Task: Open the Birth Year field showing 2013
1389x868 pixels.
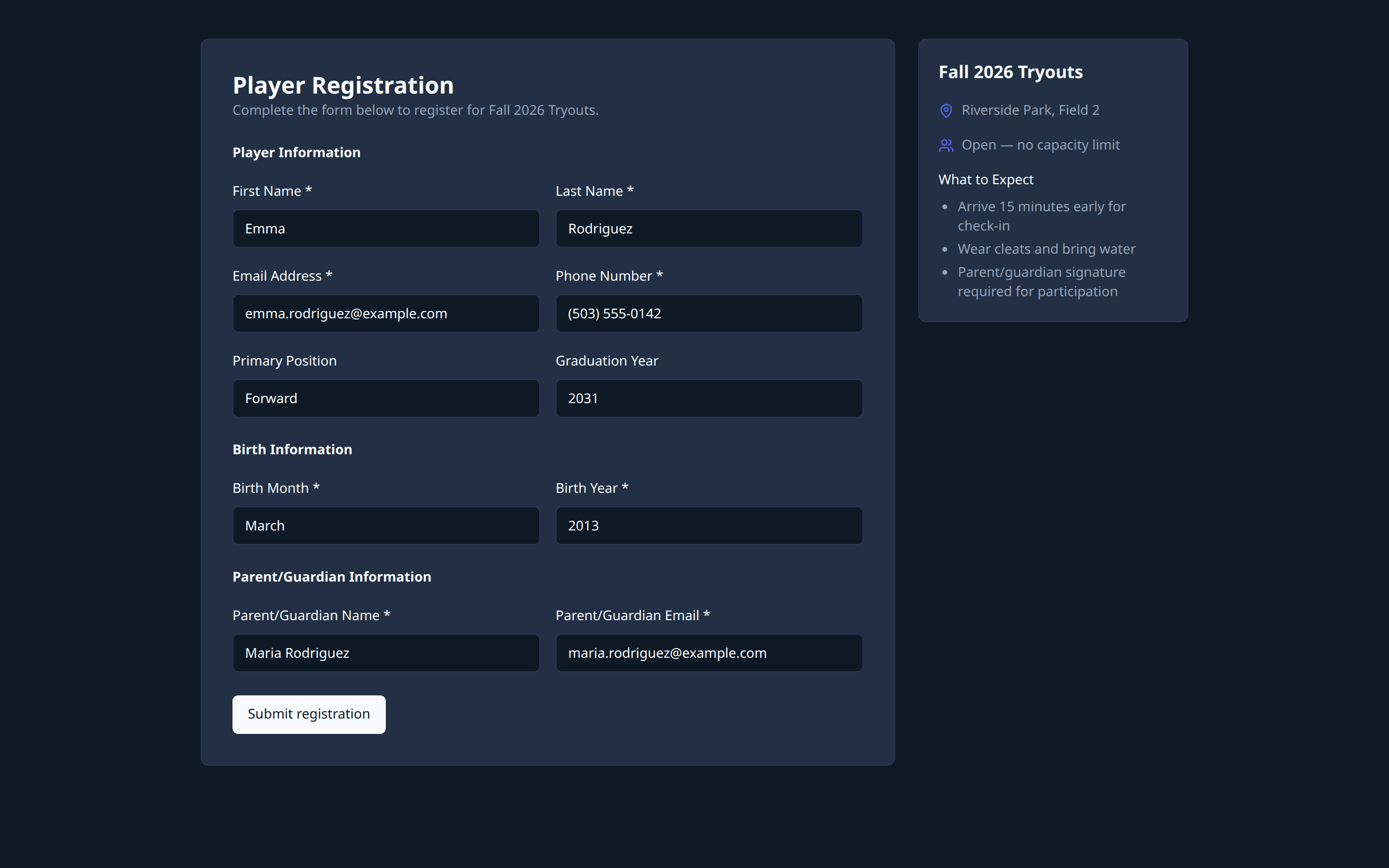Action: coord(709,525)
